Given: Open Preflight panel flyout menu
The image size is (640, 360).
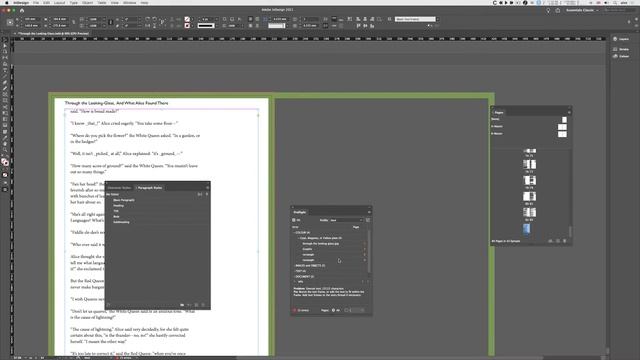Looking at the screenshot, I should pos(369,212).
